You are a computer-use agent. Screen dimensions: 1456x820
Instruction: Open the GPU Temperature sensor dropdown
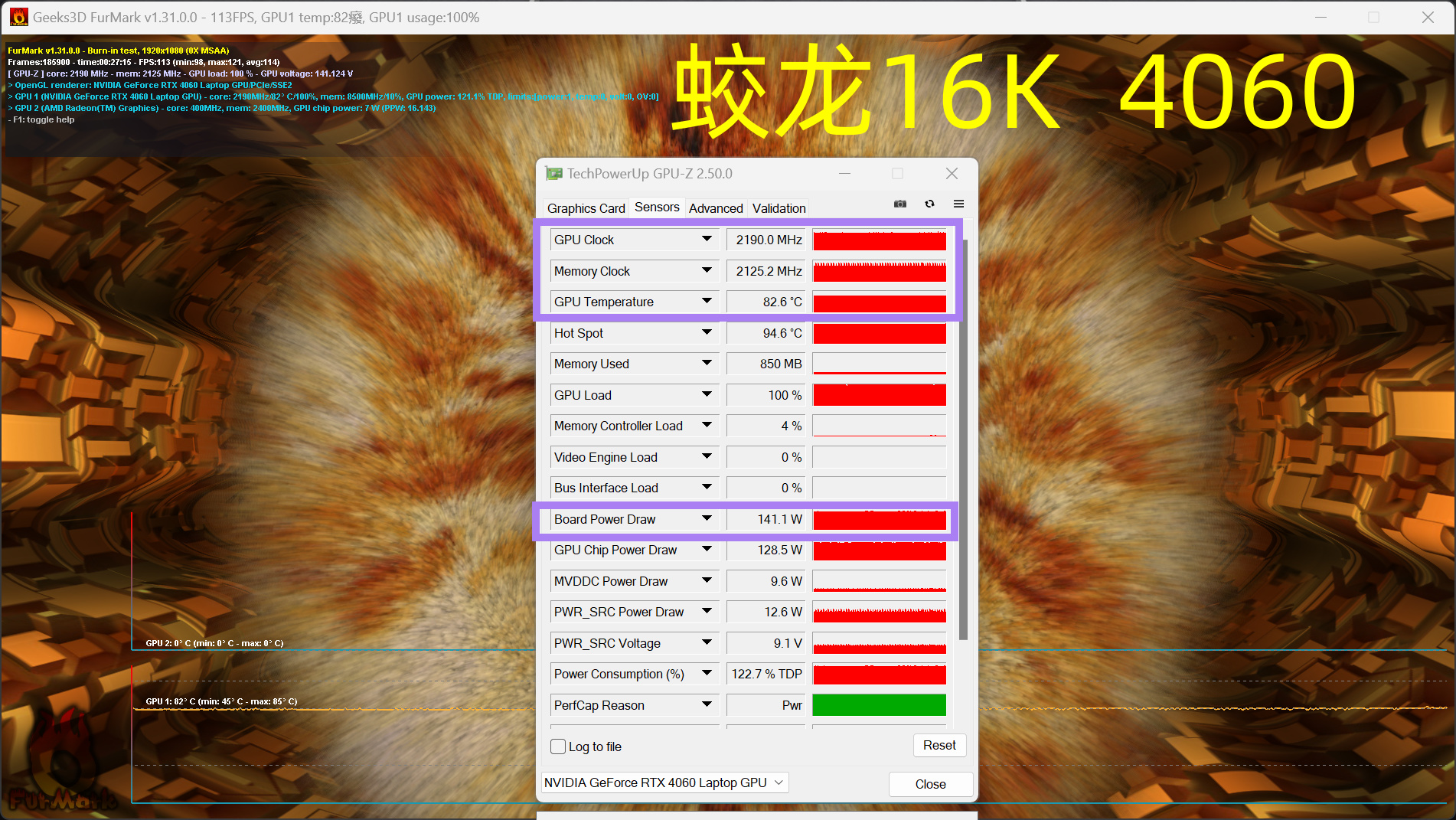click(707, 302)
